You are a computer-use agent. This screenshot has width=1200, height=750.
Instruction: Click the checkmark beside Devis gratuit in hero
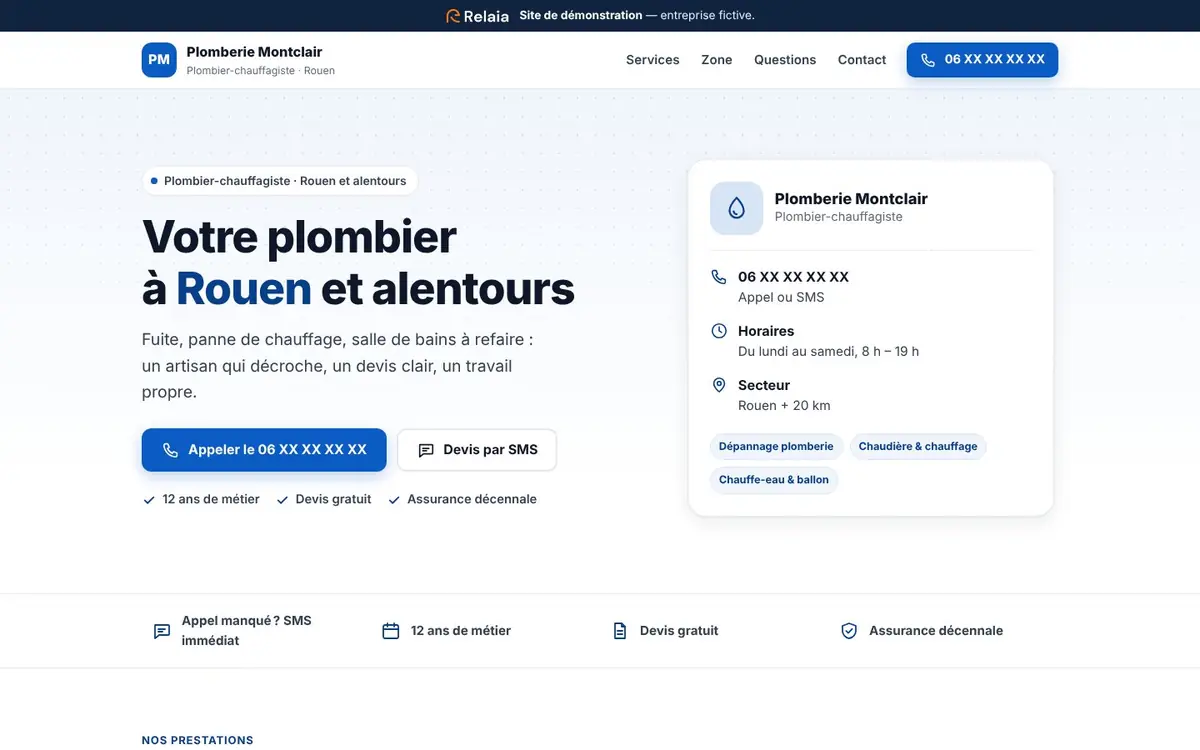[x=282, y=500]
